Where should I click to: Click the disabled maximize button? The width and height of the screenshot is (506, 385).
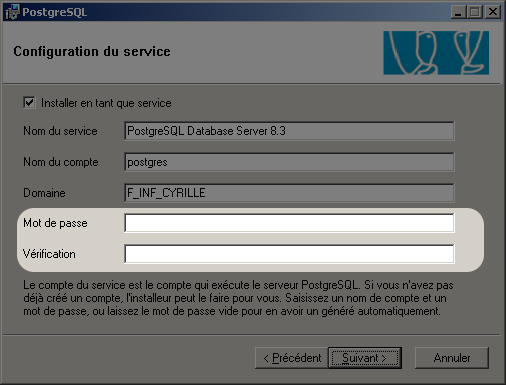(475, 12)
